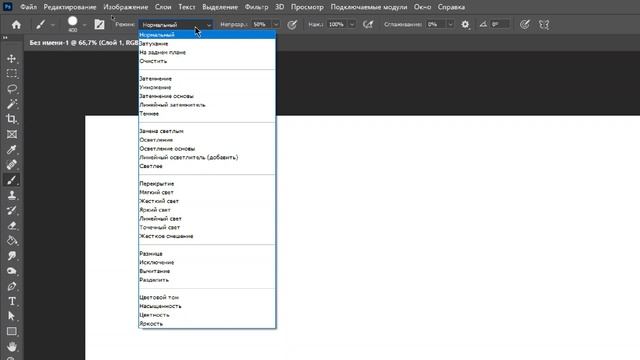Select the Move tool
Screen dimensions: 640x360
11,58
